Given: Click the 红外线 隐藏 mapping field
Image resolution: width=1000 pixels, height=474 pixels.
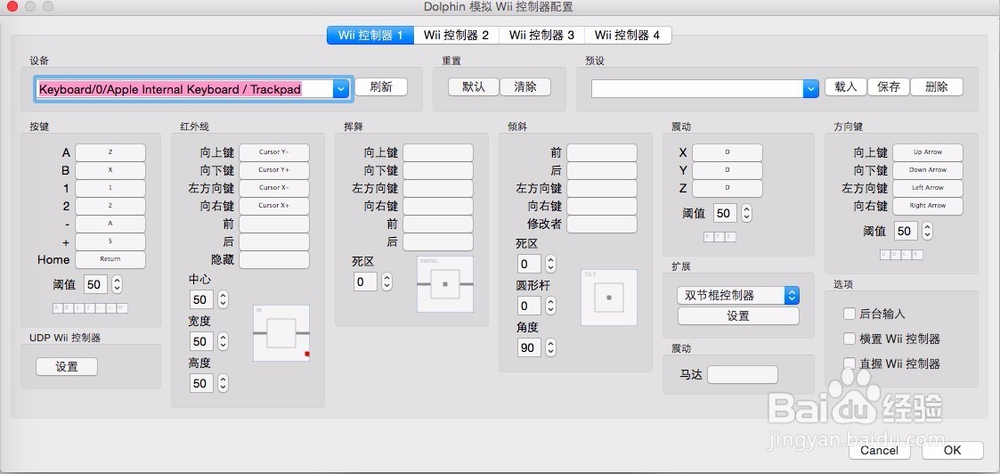Looking at the screenshot, I should click(x=274, y=260).
